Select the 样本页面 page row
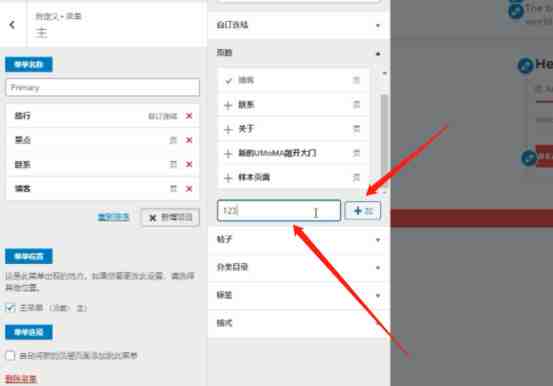 click(x=293, y=177)
